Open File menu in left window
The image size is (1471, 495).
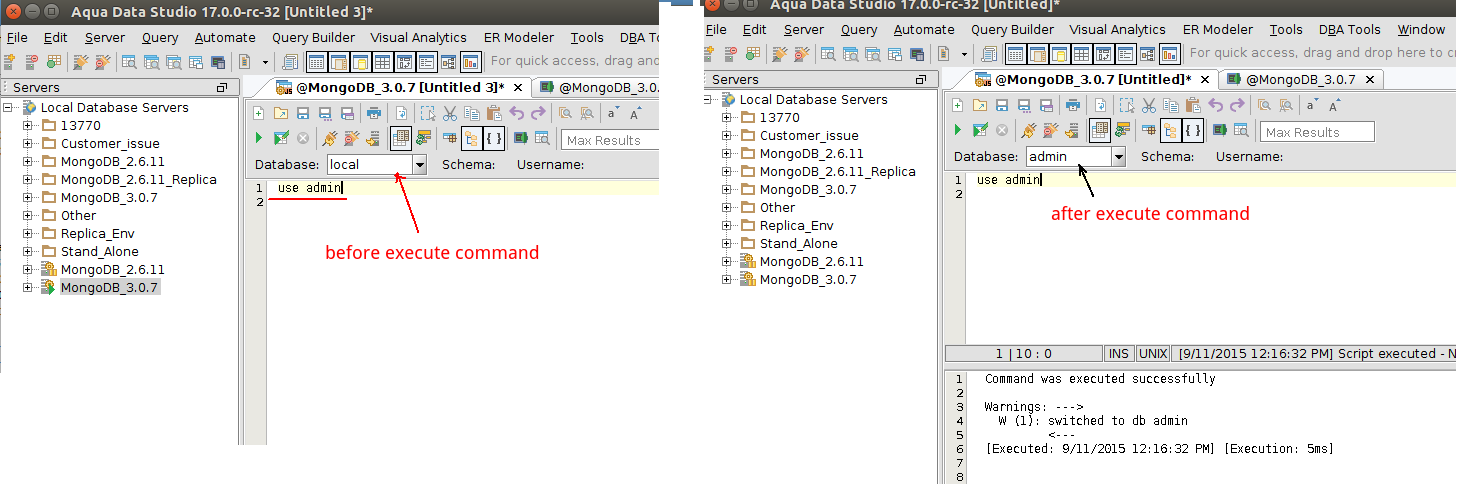tap(17, 37)
